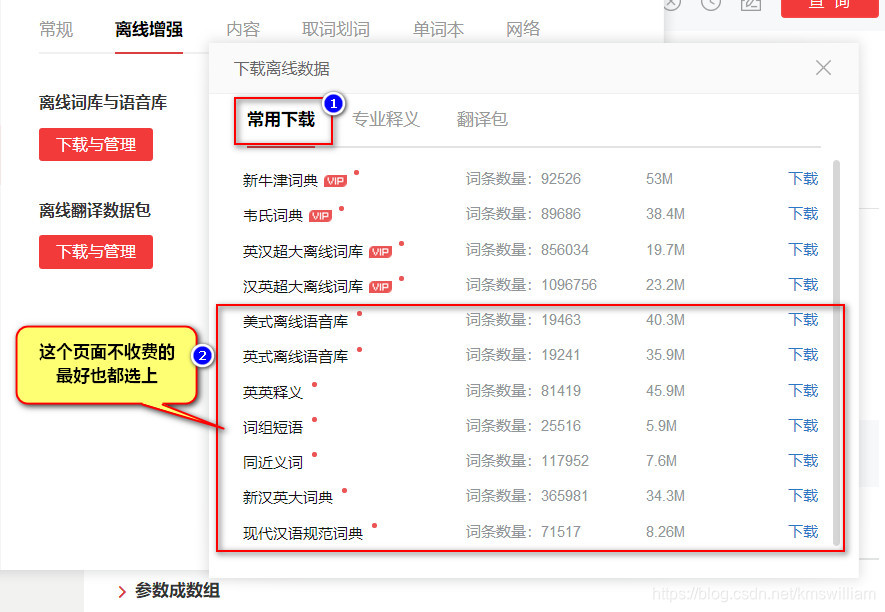Select the 新汉英大词典 entry name
The height and width of the screenshot is (612, 885).
[x=288, y=497]
